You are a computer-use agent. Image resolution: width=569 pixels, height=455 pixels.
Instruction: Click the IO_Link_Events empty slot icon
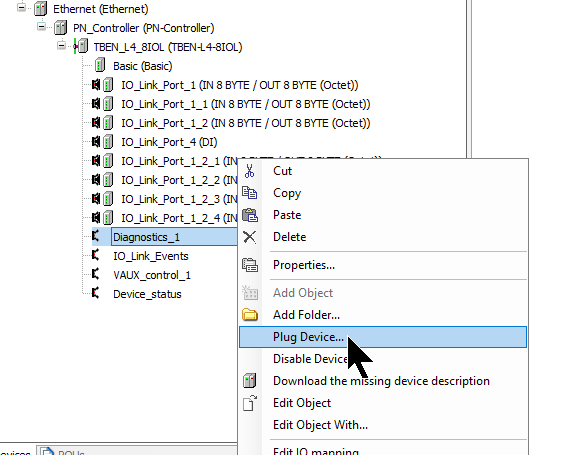tap(96, 255)
